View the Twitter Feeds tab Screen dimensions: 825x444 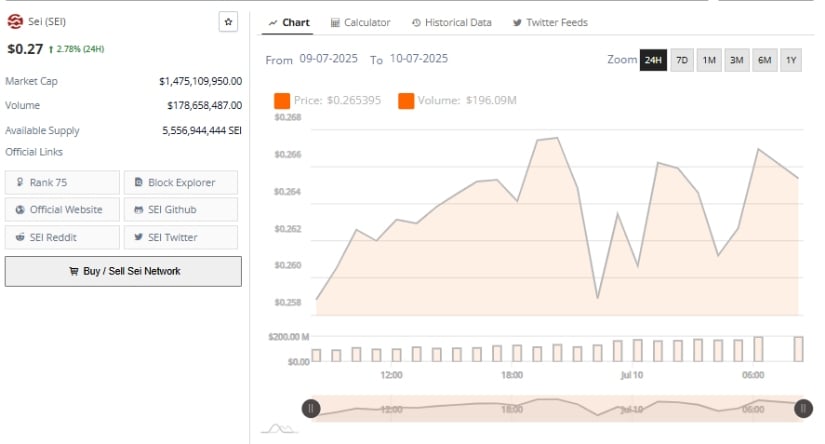[x=550, y=23]
